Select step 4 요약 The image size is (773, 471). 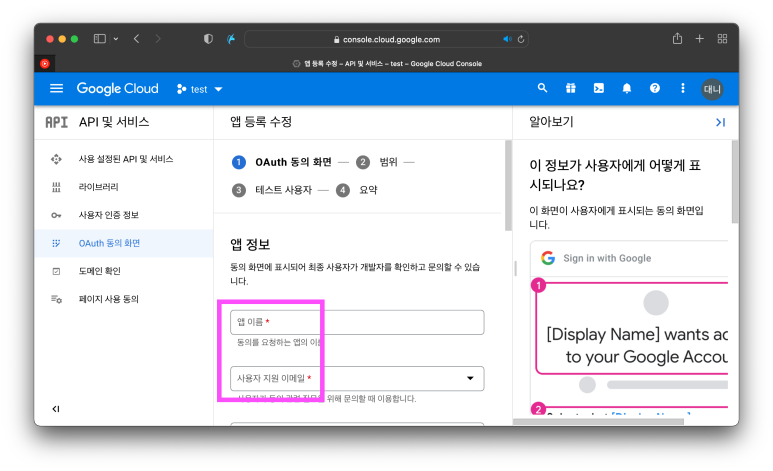[x=356, y=190]
